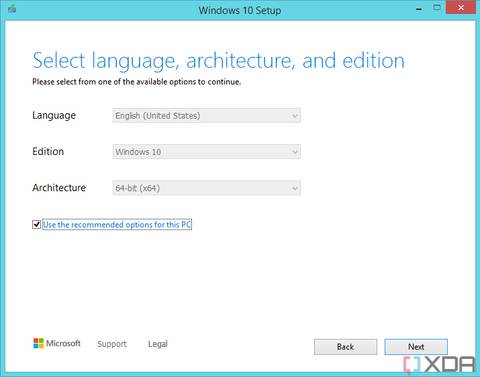Click the Microsoft logo in the footer

point(57,343)
